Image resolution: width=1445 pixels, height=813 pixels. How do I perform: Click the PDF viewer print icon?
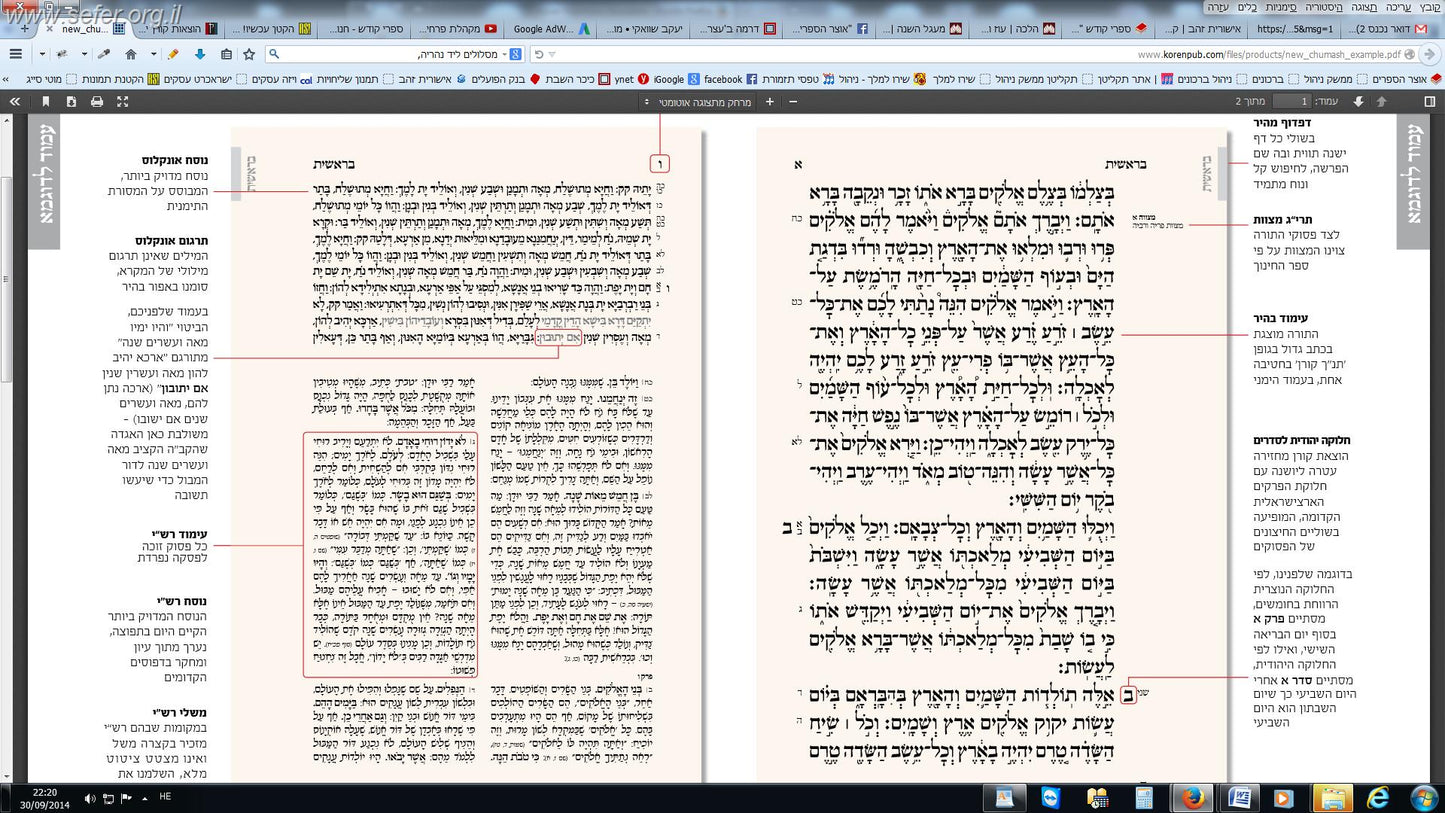97,102
